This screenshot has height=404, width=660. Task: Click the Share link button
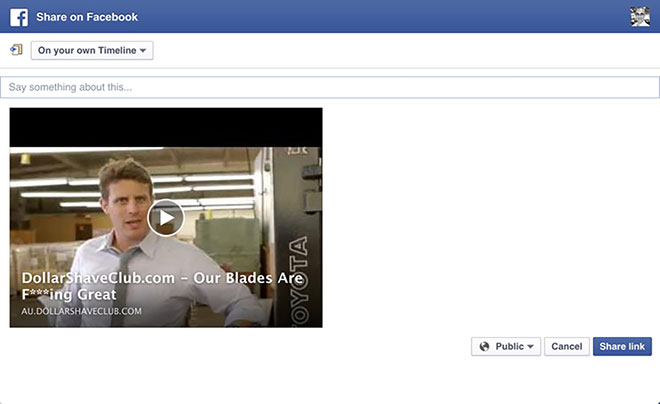[x=622, y=346]
